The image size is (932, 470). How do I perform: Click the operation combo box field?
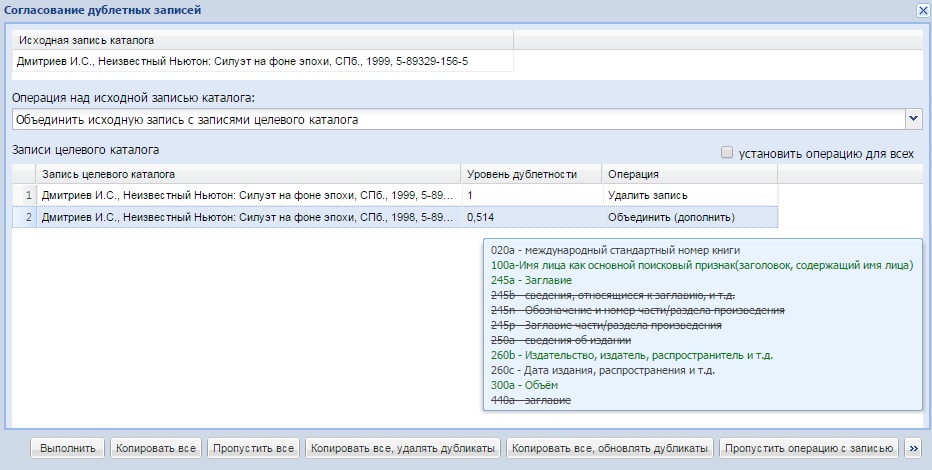tap(459, 119)
